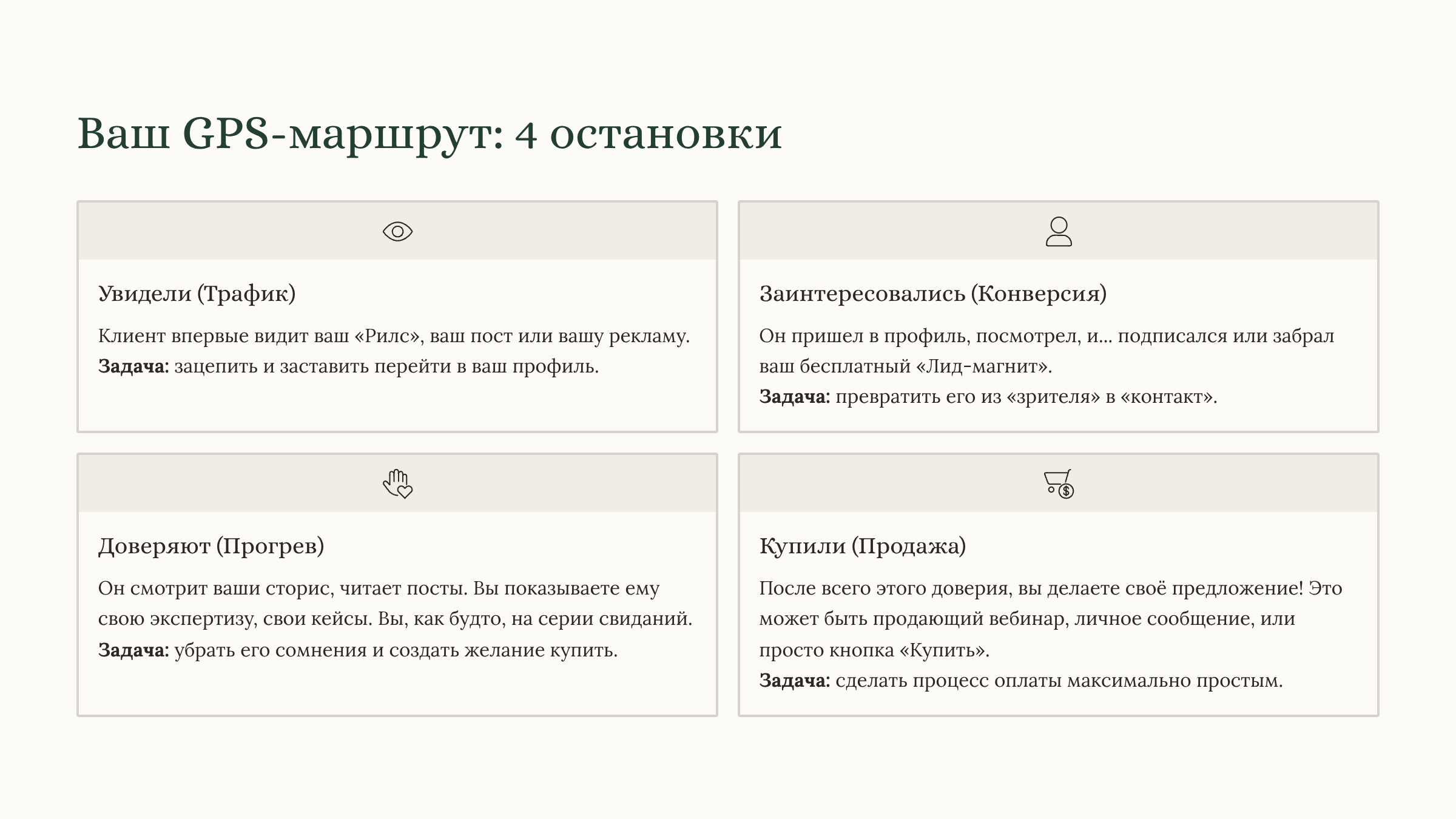Click the «Задача» label in the conversion card
Screen dimensions: 1456x819
coord(792,398)
